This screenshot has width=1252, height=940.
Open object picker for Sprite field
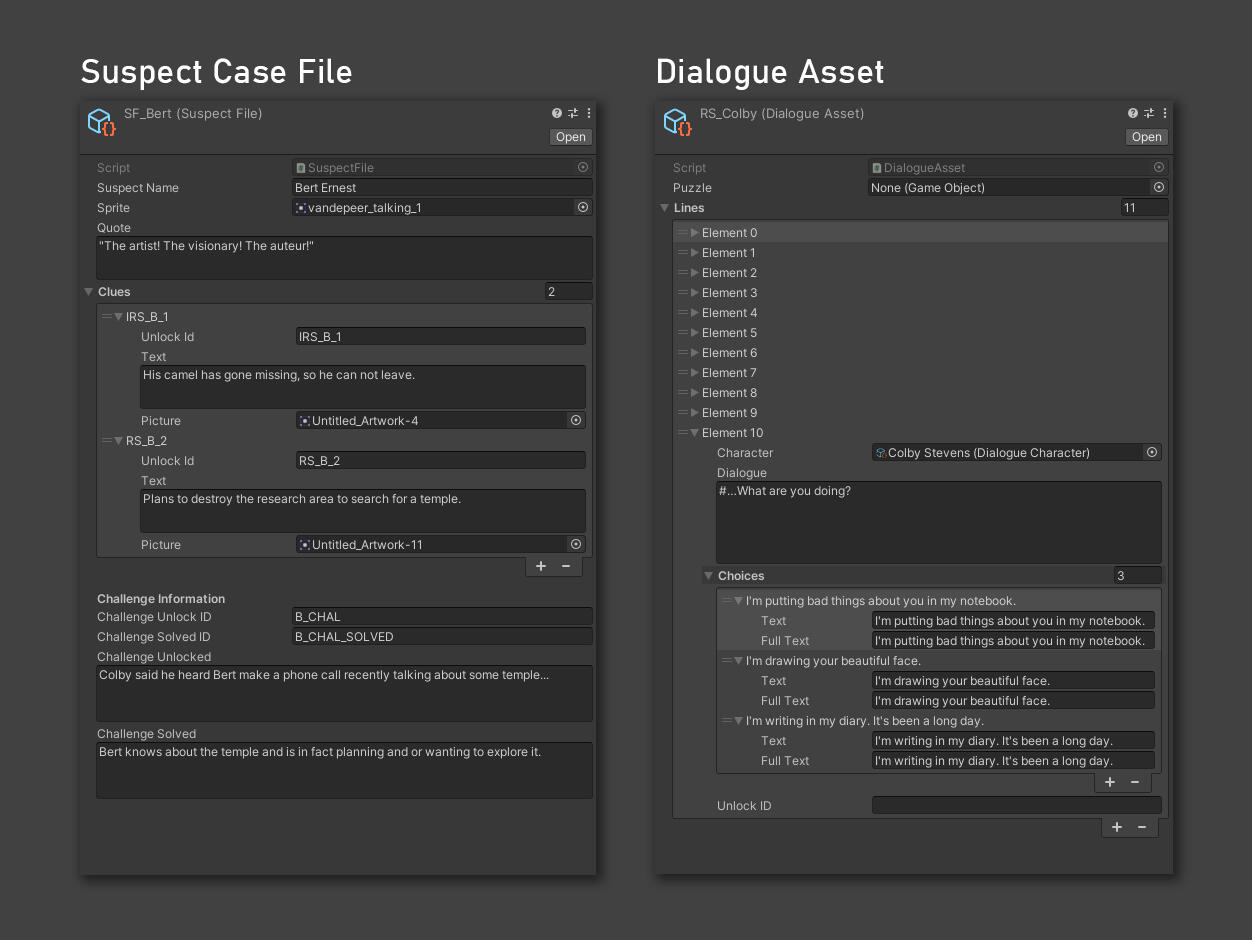click(583, 208)
